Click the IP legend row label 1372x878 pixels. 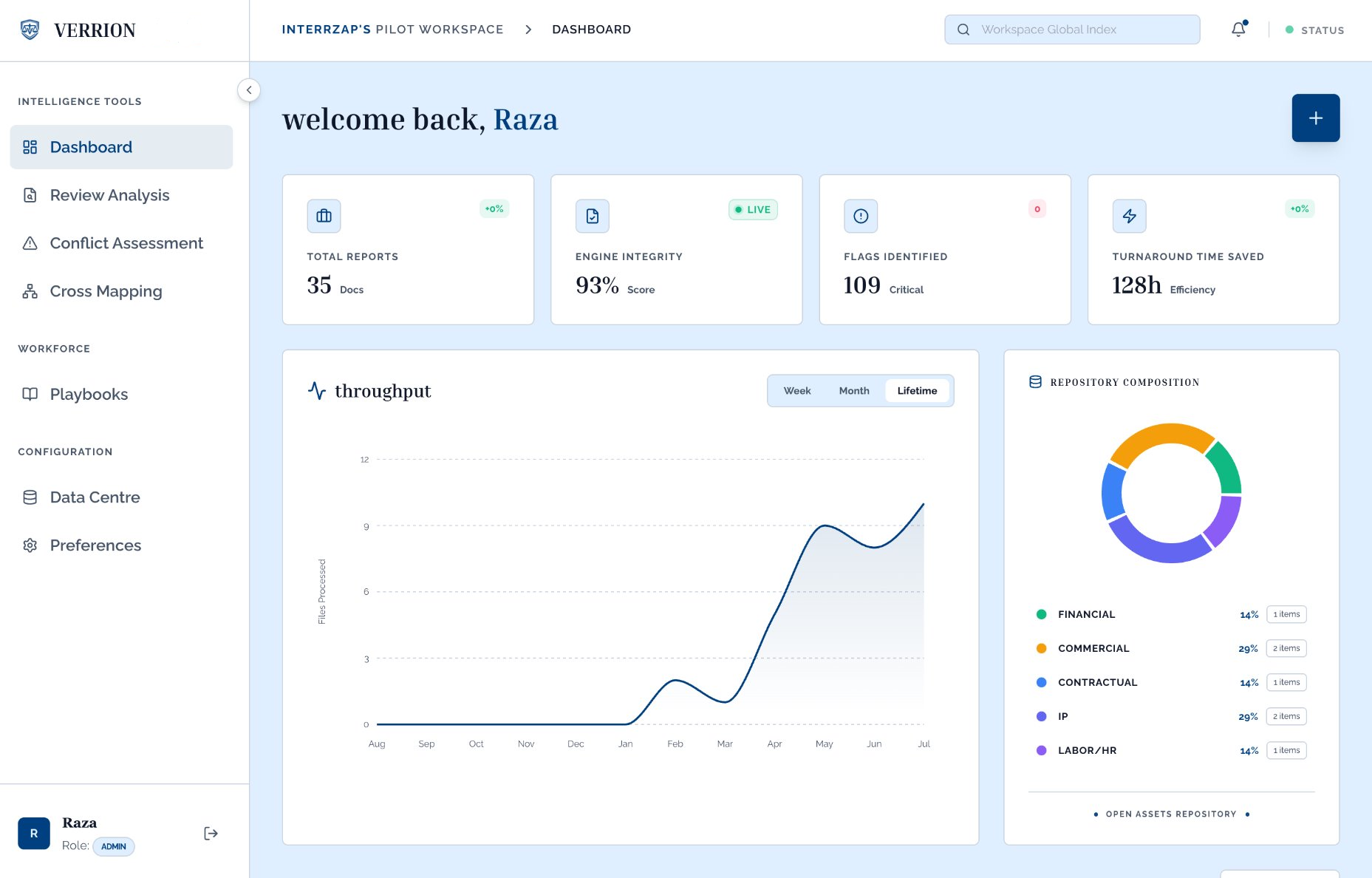(1062, 716)
